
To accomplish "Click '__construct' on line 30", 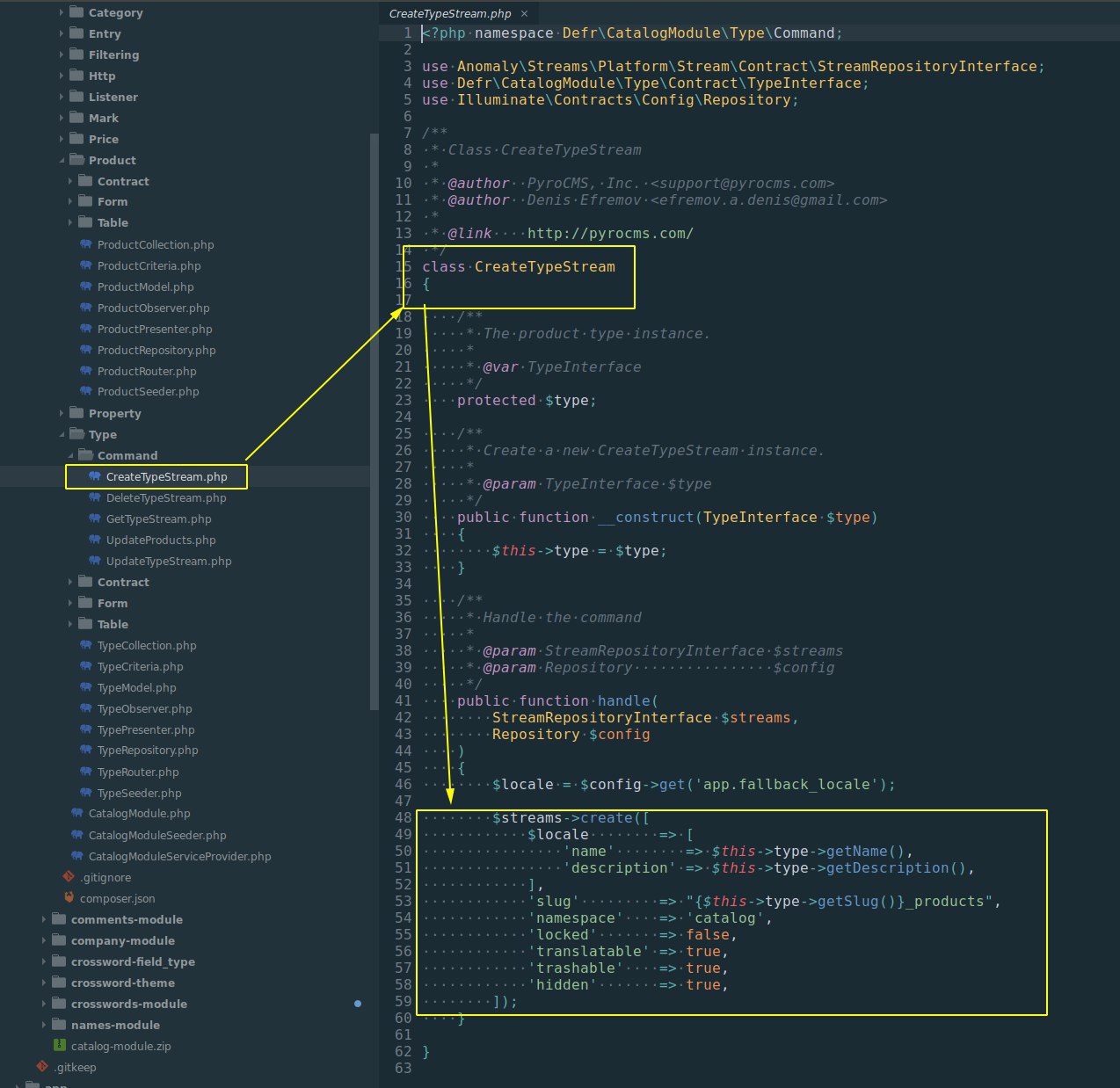I will 646,517.
